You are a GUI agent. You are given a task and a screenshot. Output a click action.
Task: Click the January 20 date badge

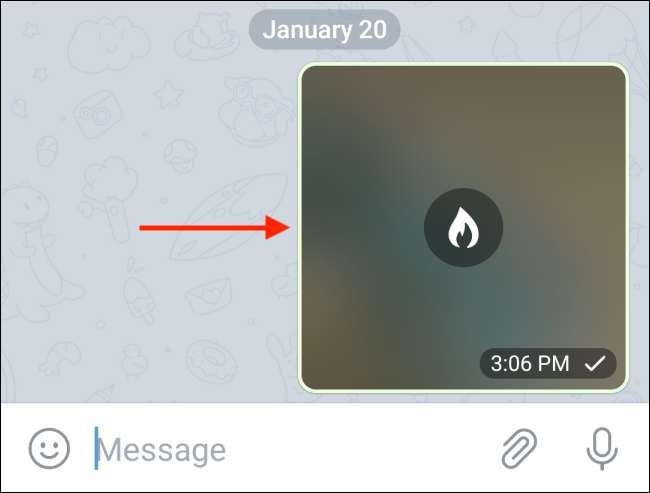(324, 30)
